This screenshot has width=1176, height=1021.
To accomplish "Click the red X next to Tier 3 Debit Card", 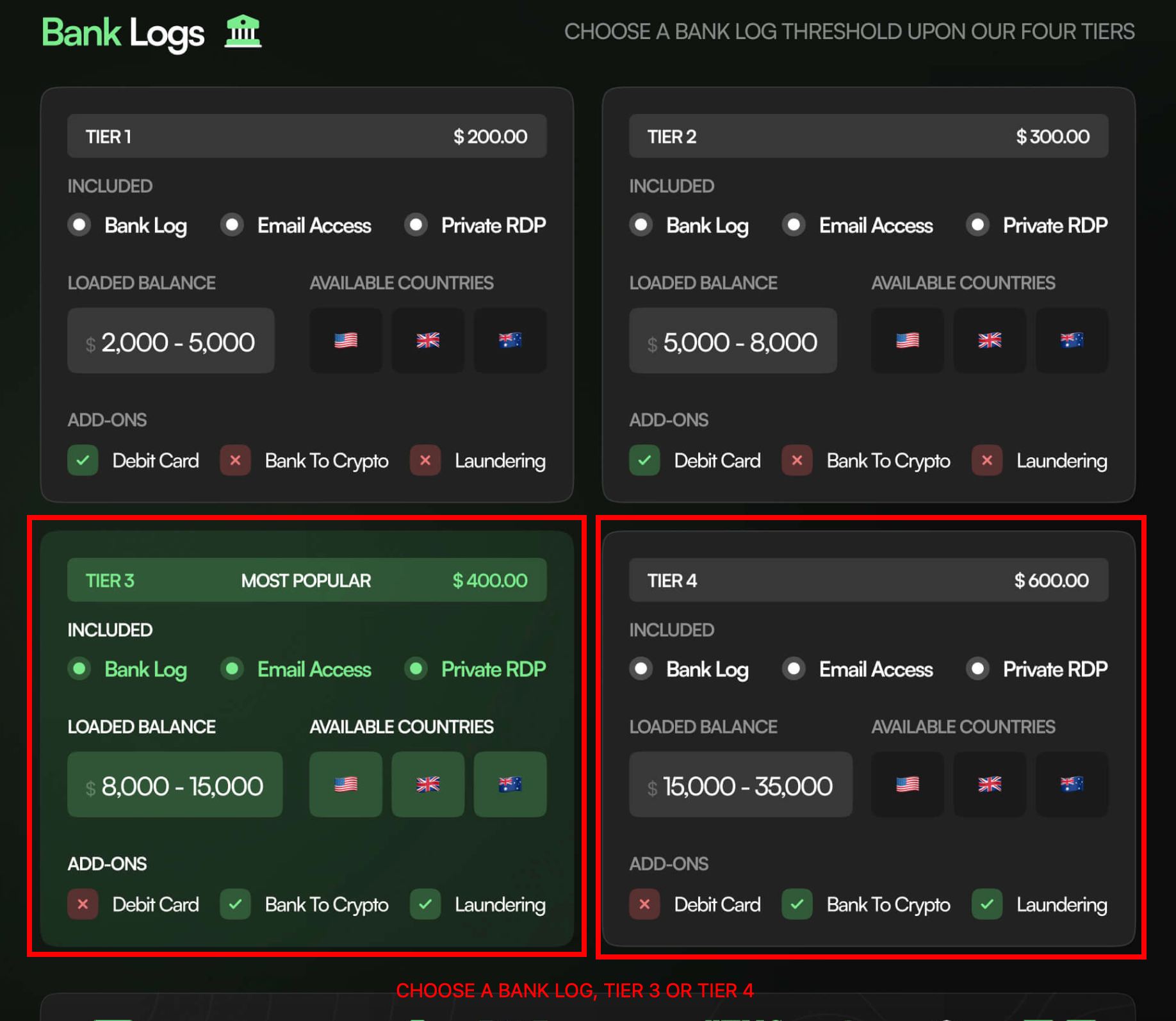I will pos(83,904).
